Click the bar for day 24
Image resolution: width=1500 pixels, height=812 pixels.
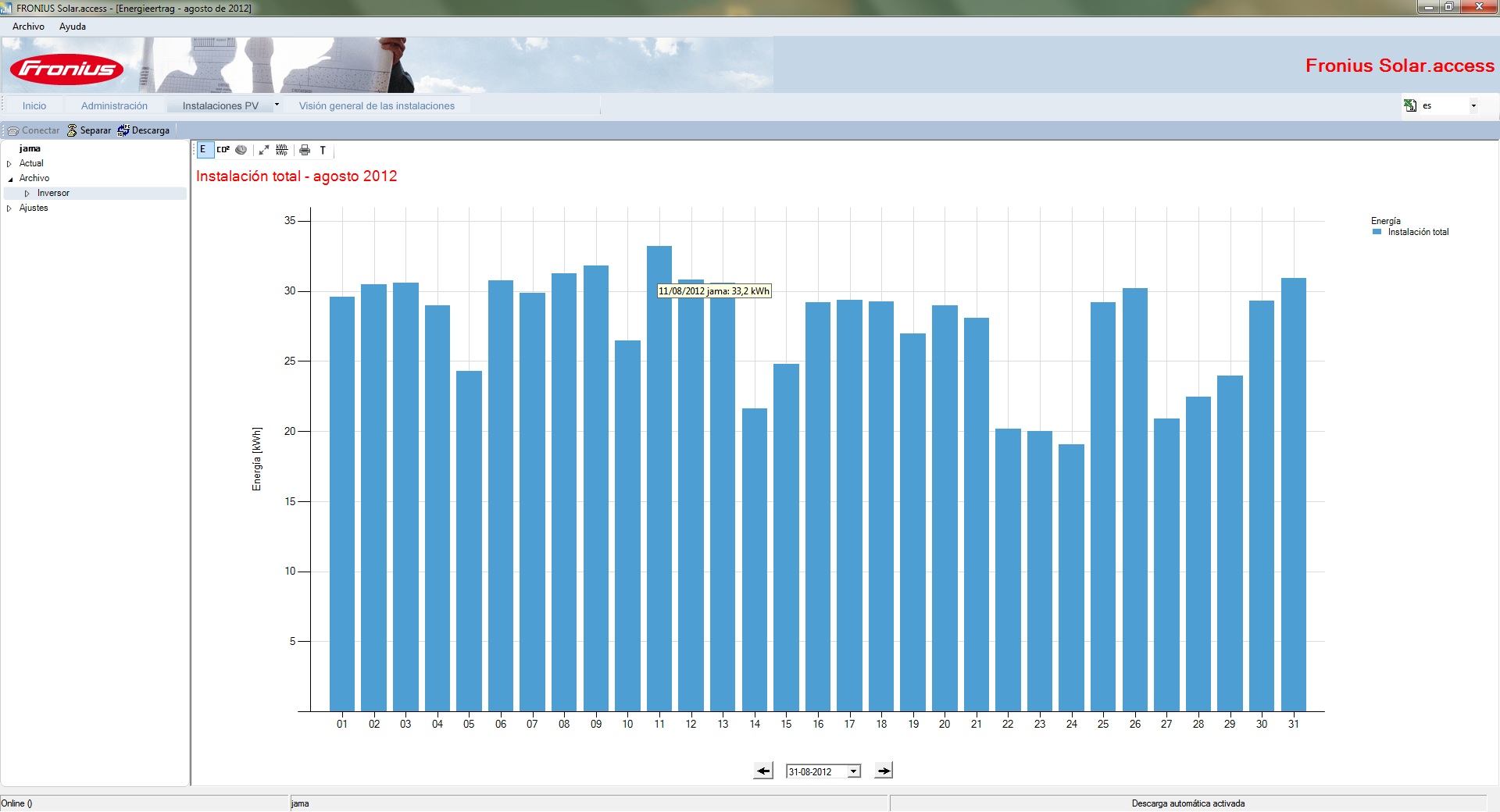[x=1071, y=578]
